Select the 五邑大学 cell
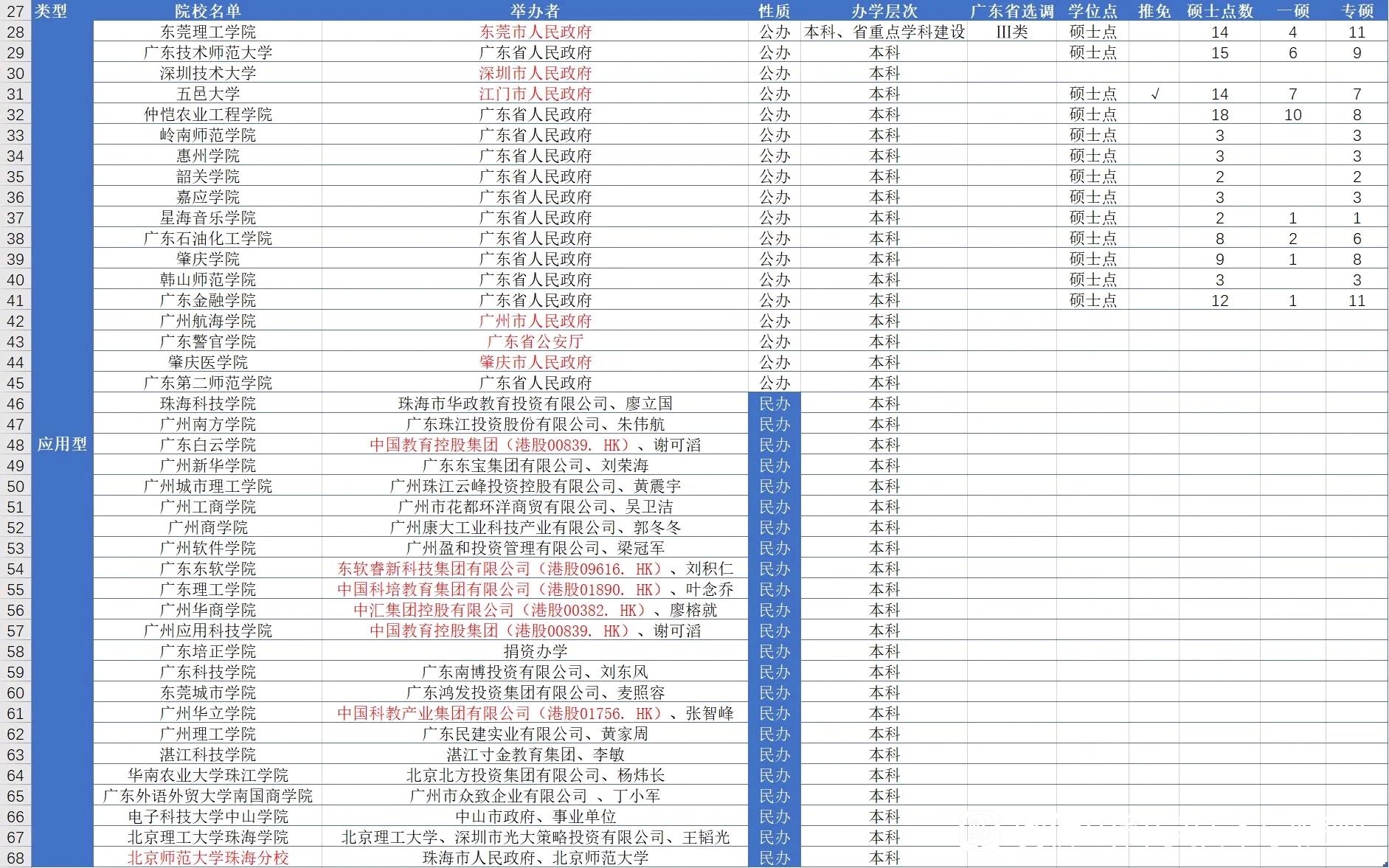Image resolution: width=1389 pixels, height=868 pixels. [208, 94]
